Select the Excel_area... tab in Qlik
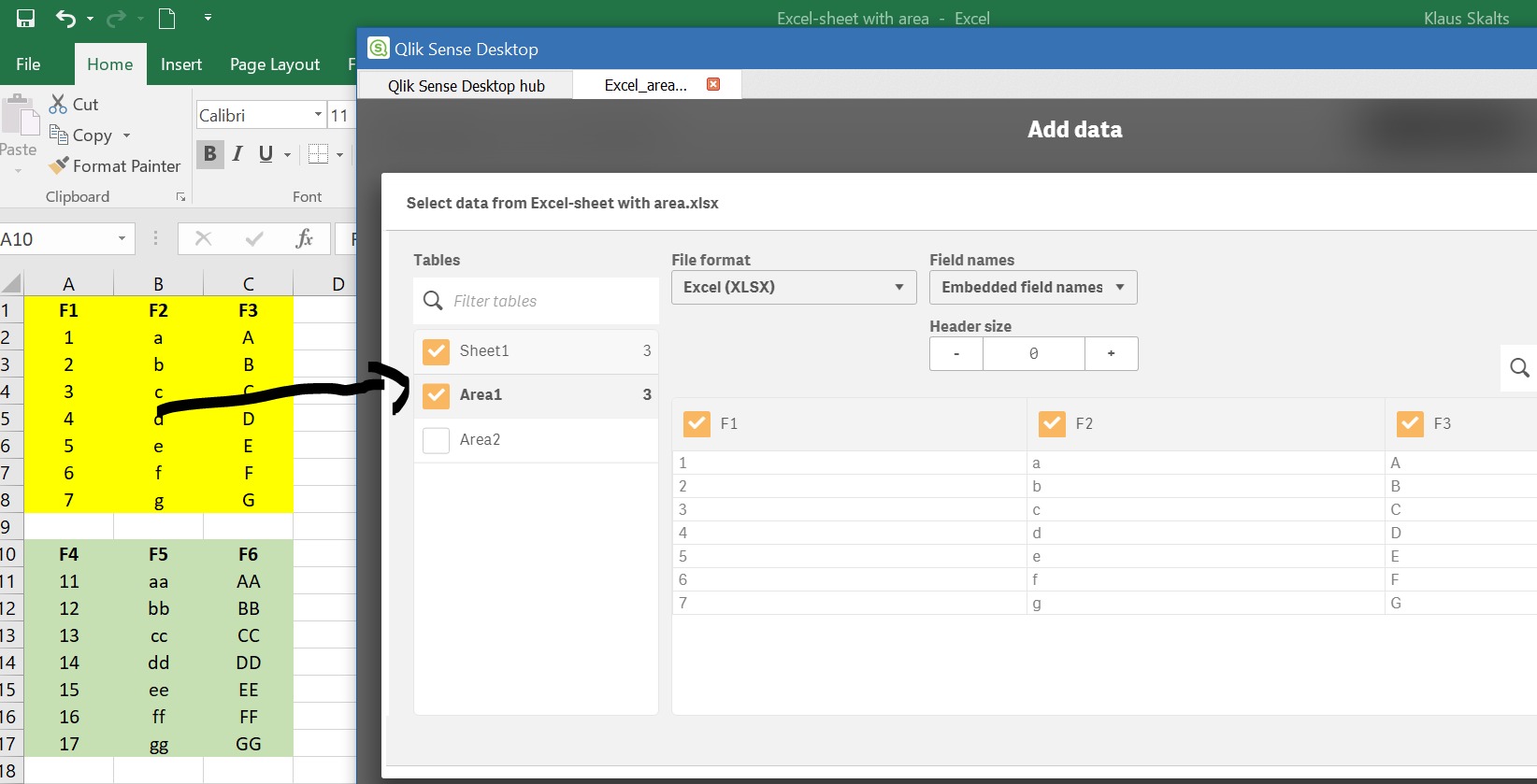 click(x=645, y=85)
